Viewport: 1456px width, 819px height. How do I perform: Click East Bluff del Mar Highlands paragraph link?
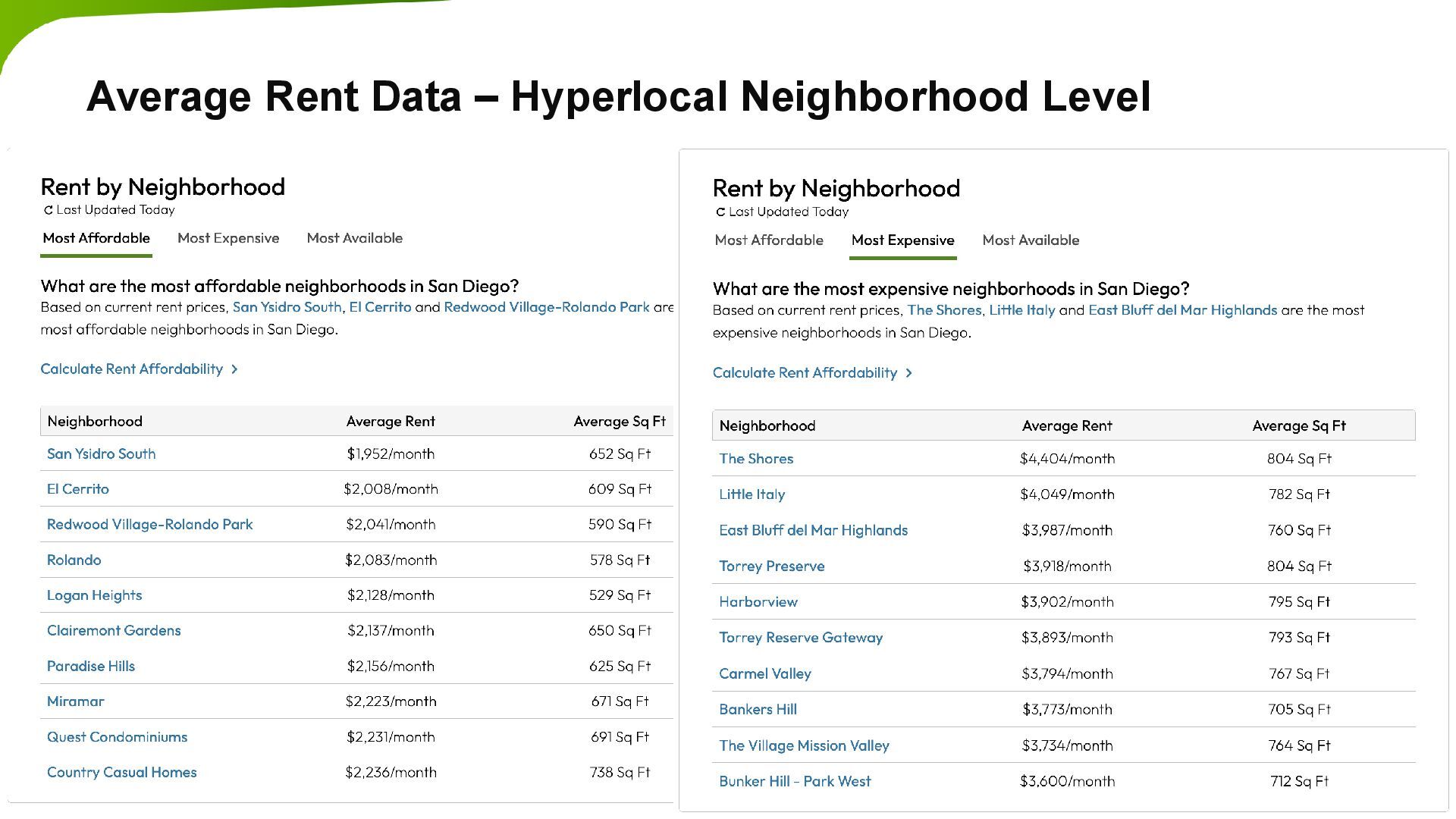point(1182,310)
